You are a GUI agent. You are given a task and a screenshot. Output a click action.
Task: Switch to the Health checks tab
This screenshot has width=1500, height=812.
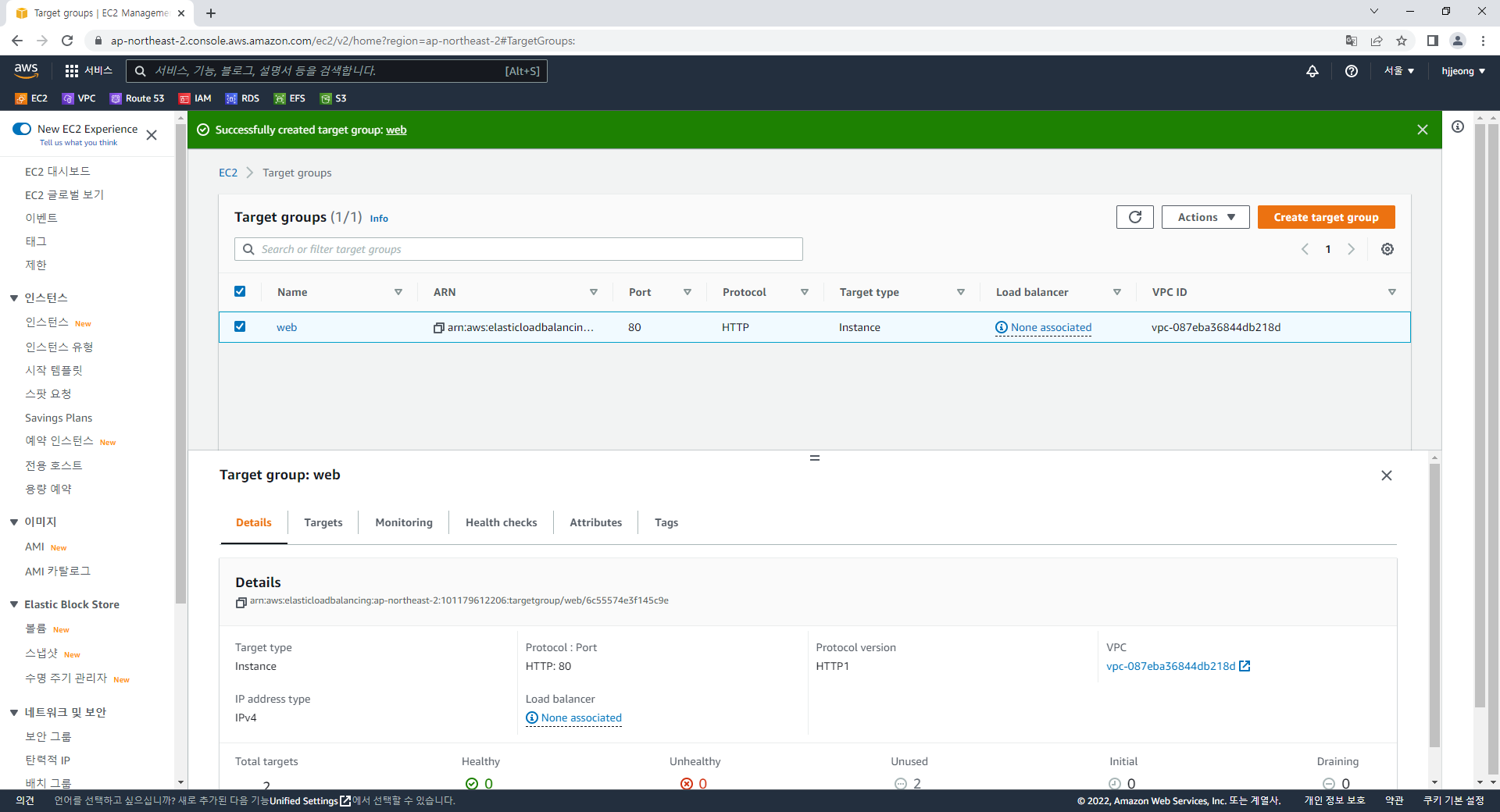pos(502,522)
